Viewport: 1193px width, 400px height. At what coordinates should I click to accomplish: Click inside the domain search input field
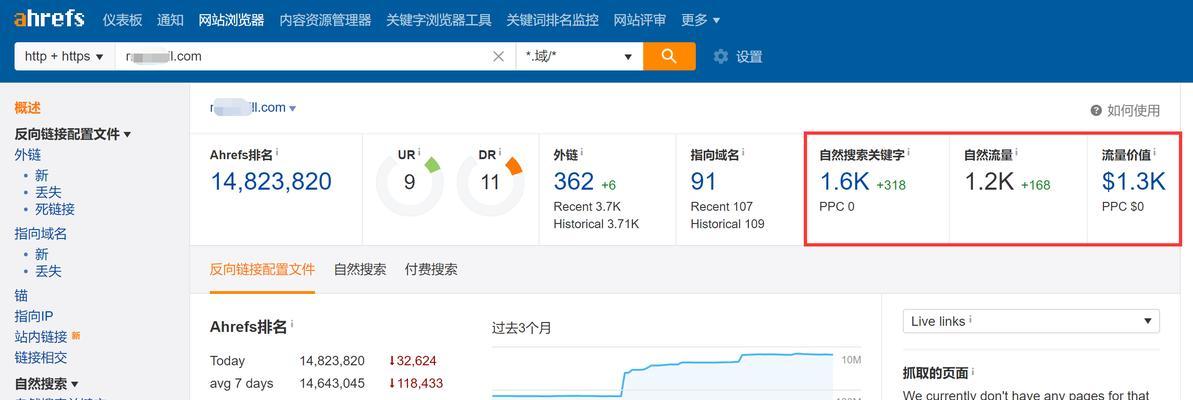[304, 56]
